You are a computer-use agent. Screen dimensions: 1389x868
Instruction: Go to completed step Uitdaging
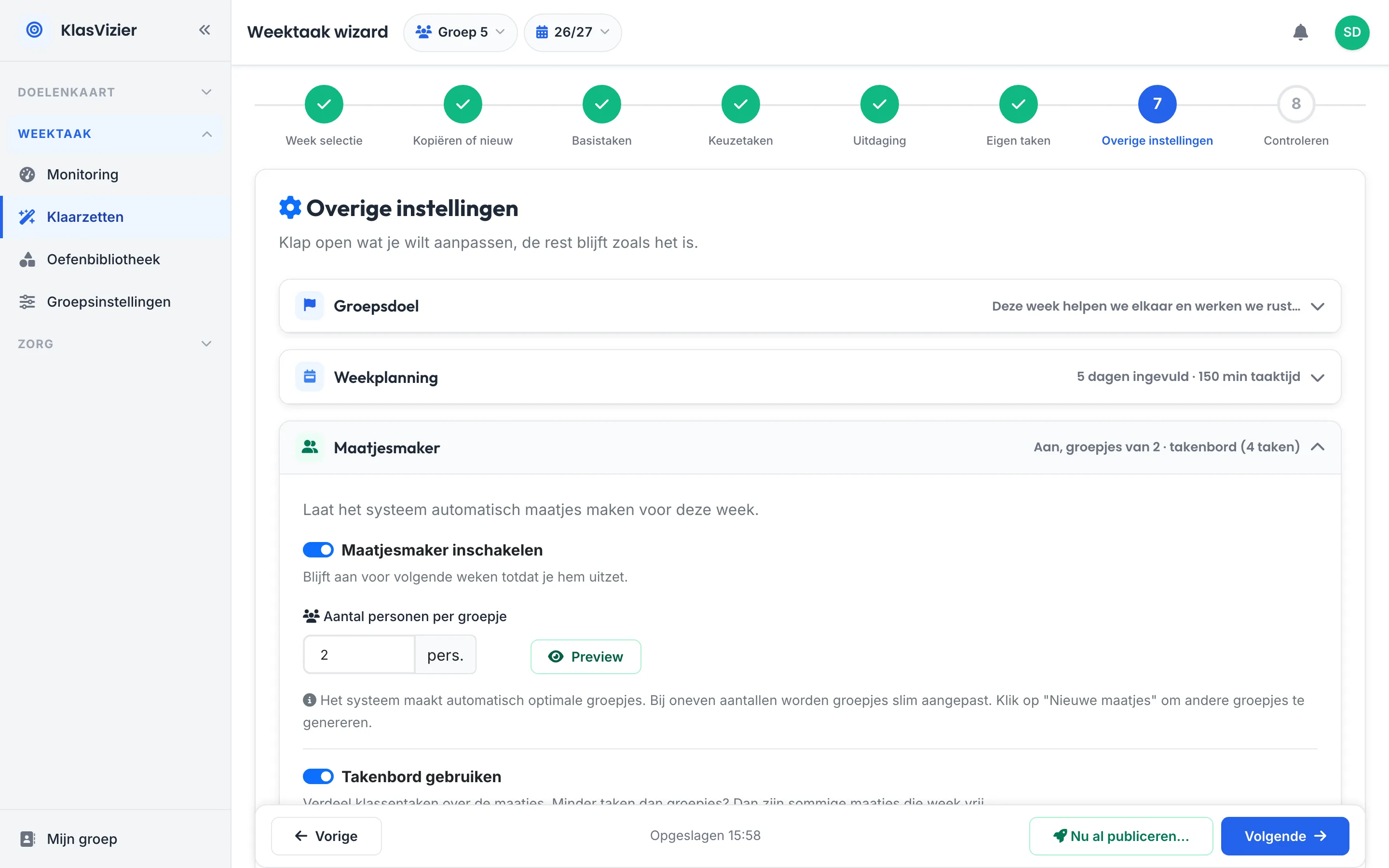pyautogui.click(x=879, y=104)
